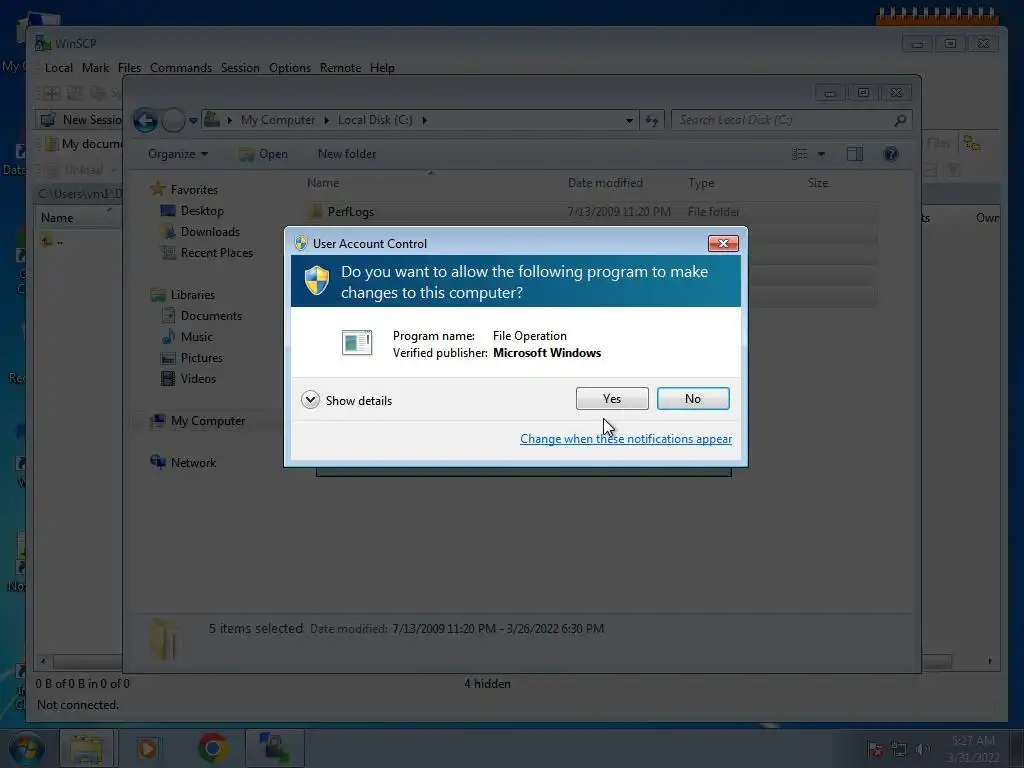Open the address bar history dropdown

click(x=629, y=121)
